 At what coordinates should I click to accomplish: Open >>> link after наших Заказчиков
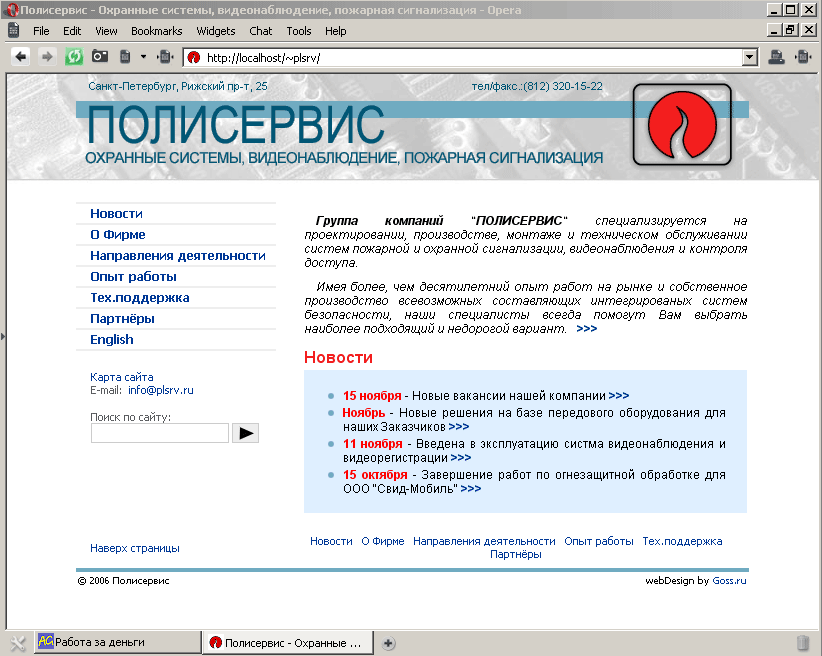(x=459, y=426)
